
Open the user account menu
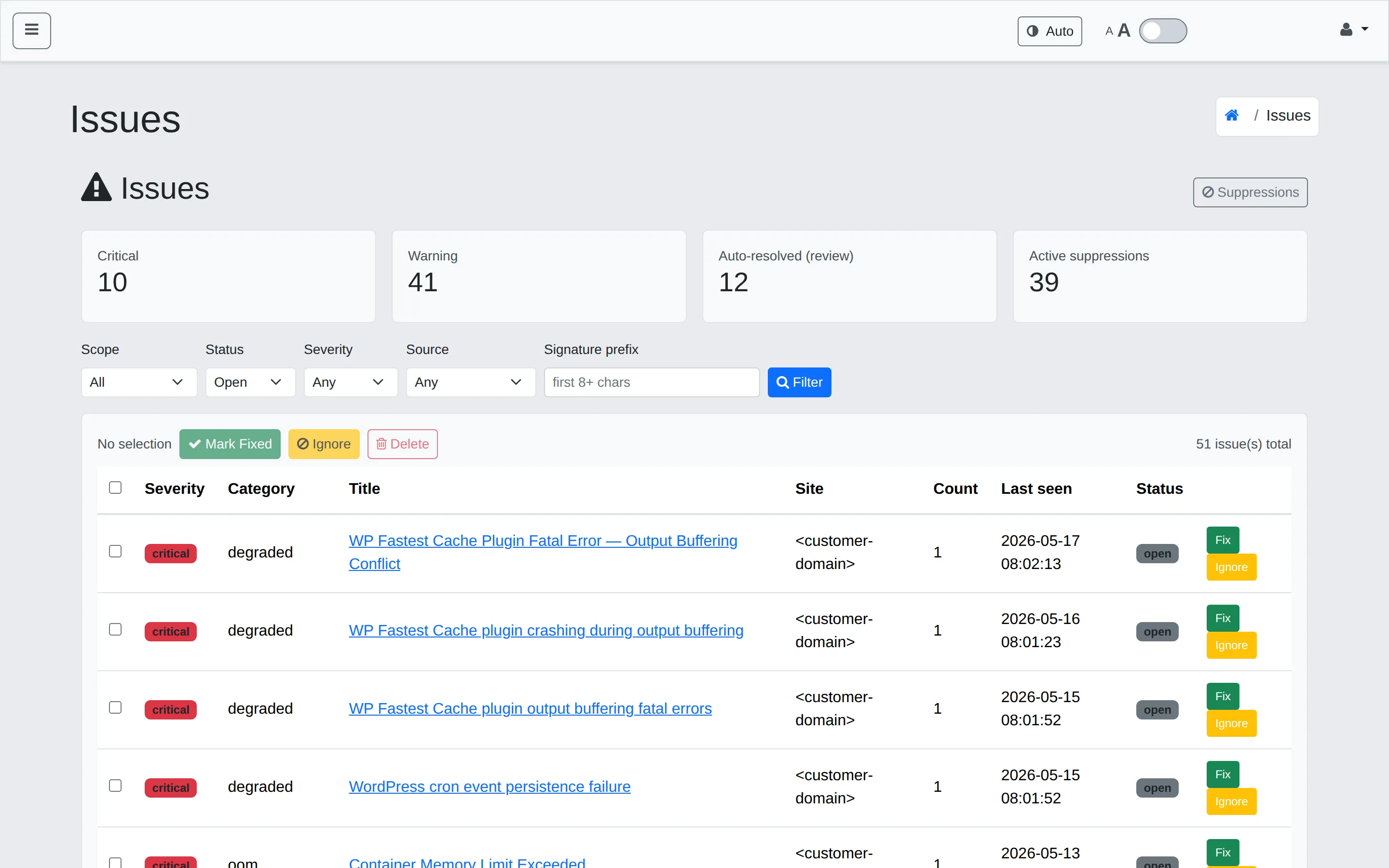coord(1353,30)
